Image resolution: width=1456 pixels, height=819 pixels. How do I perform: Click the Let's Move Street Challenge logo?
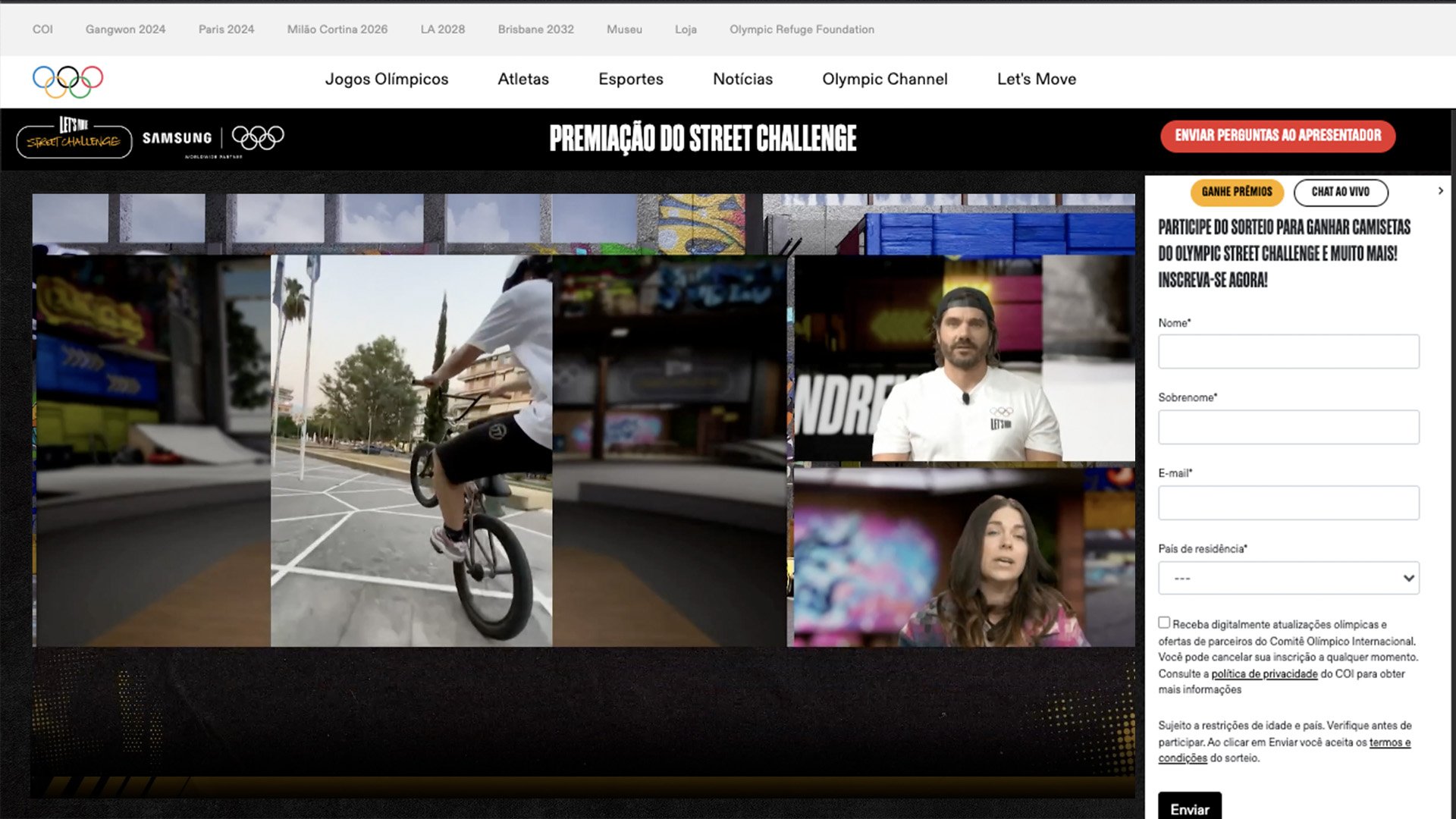(74, 137)
